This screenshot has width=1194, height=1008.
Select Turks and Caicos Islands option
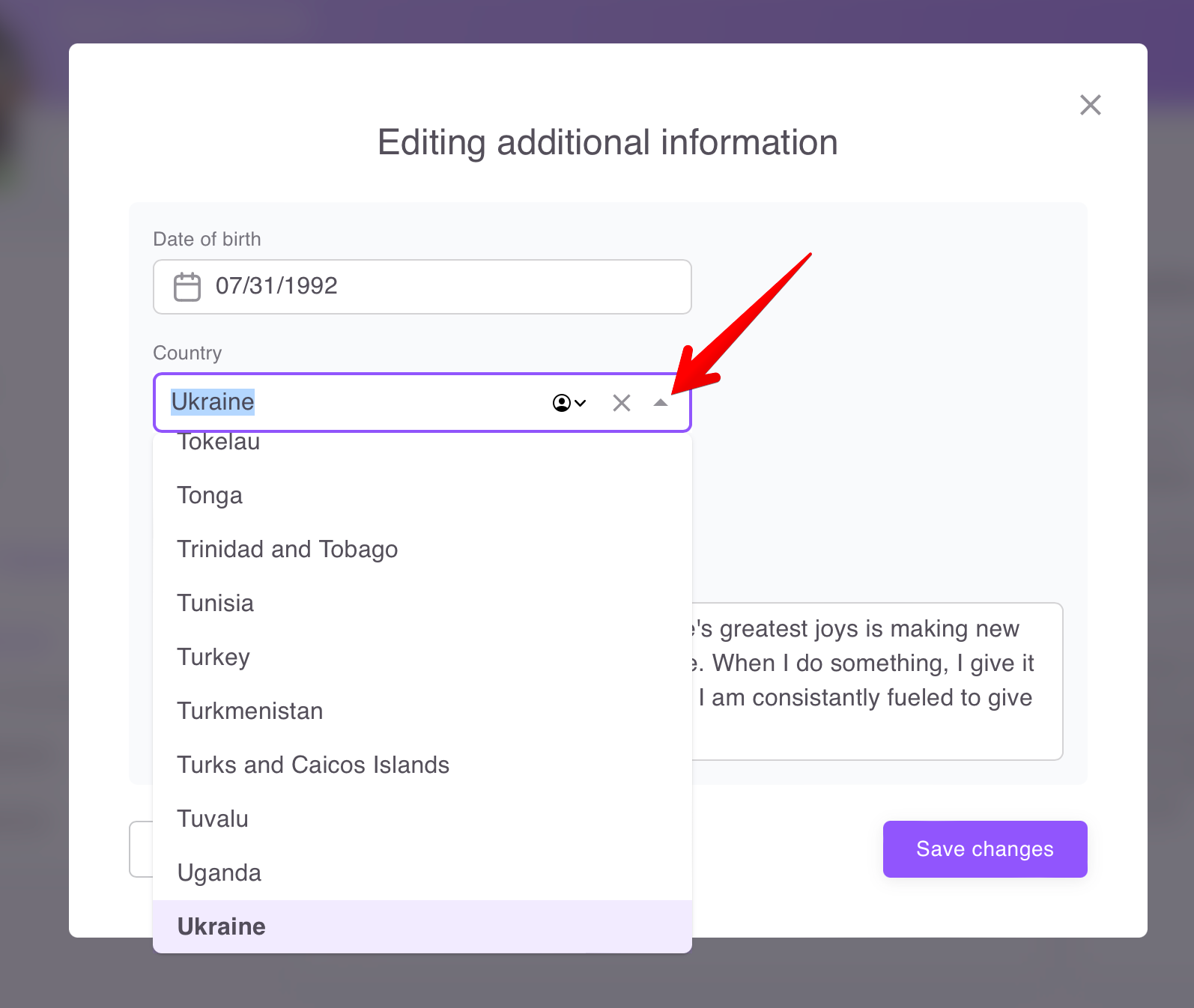pyautogui.click(x=312, y=765)
